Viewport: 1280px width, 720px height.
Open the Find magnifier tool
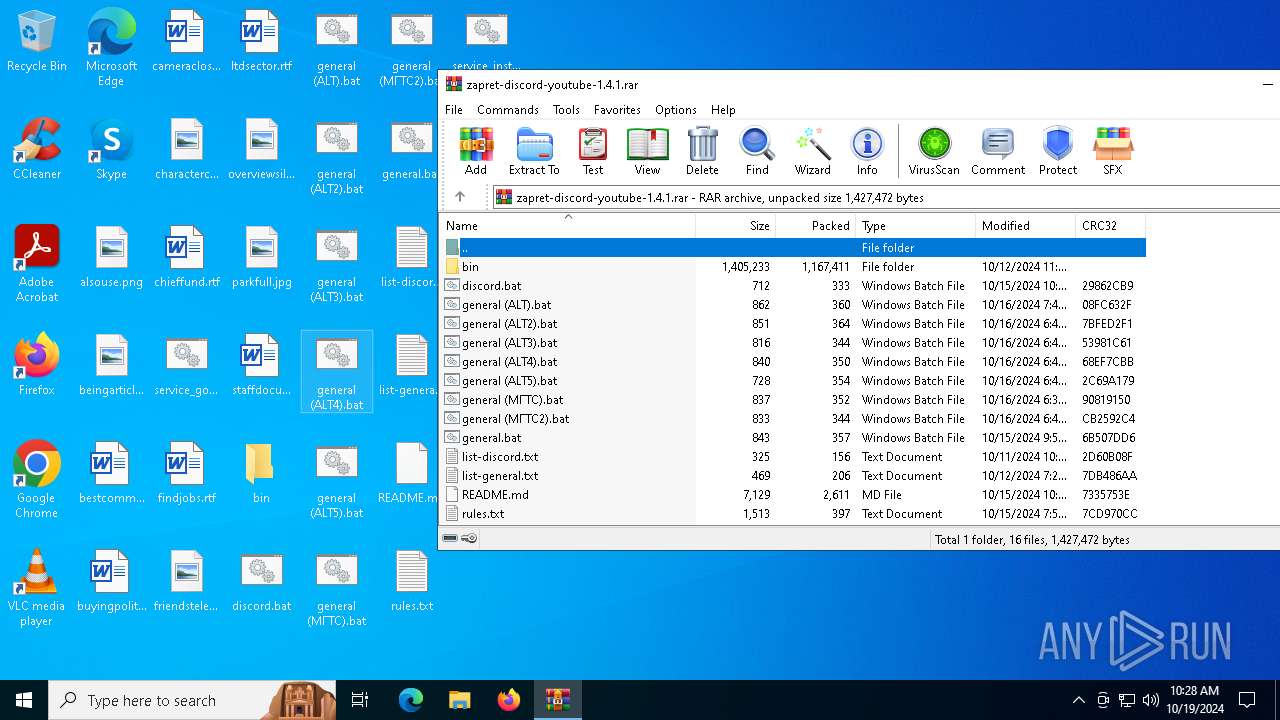[757, 151]
